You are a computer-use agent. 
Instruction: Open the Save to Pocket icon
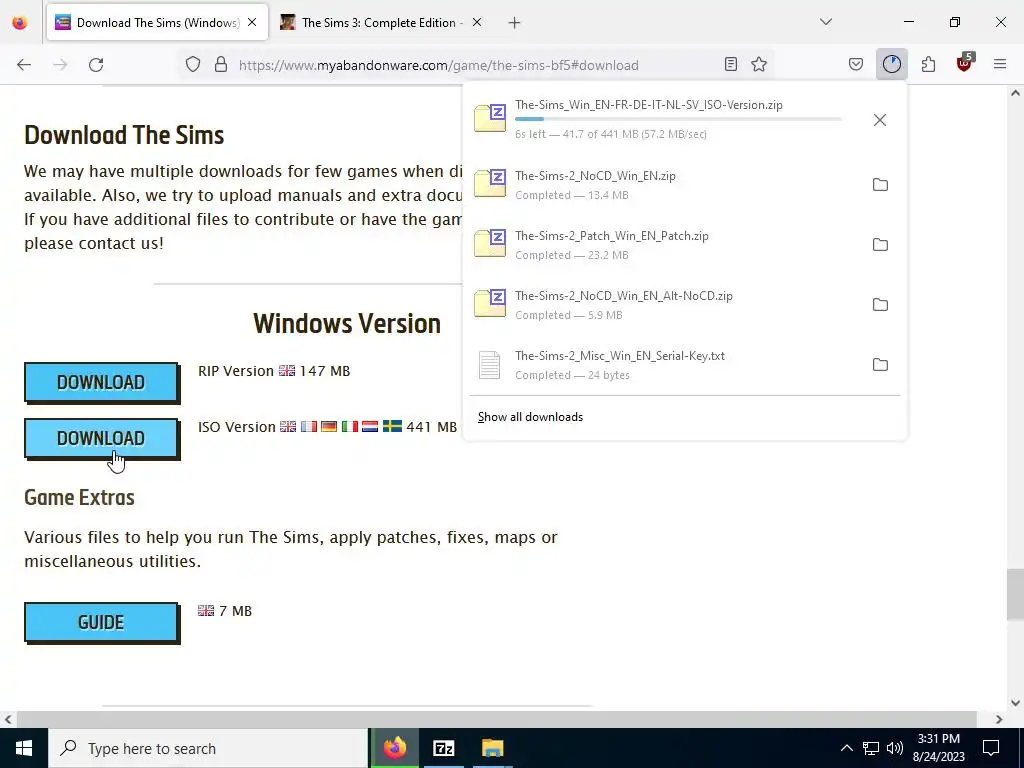pos(856,64)
